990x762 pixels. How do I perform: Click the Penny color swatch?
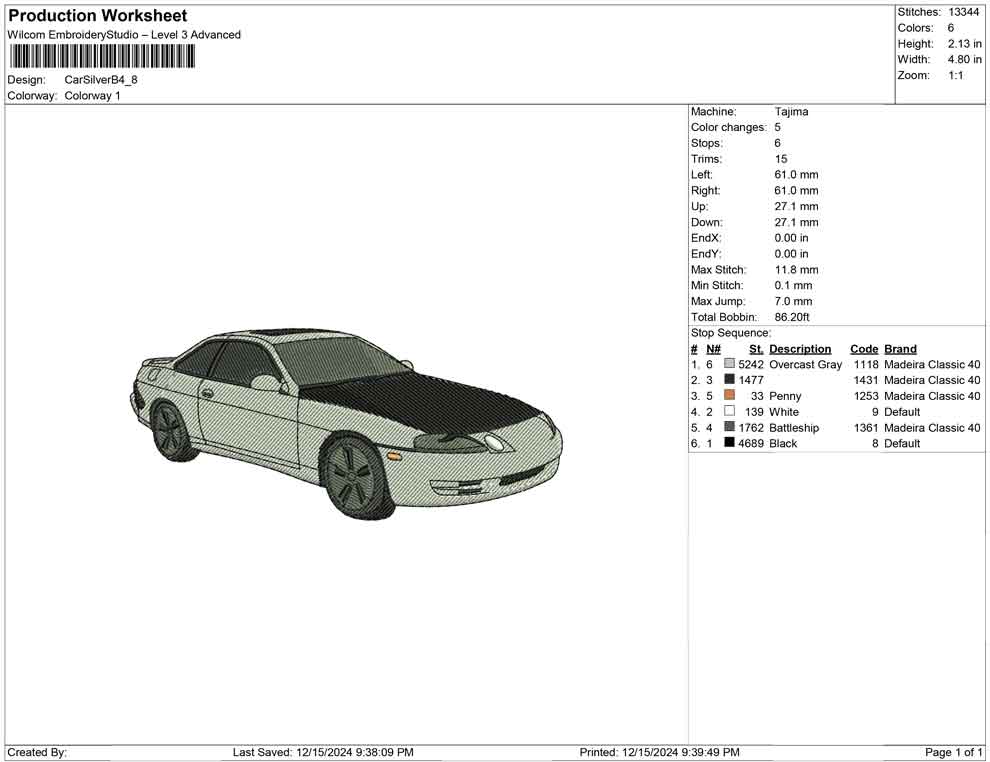[728, 396]
